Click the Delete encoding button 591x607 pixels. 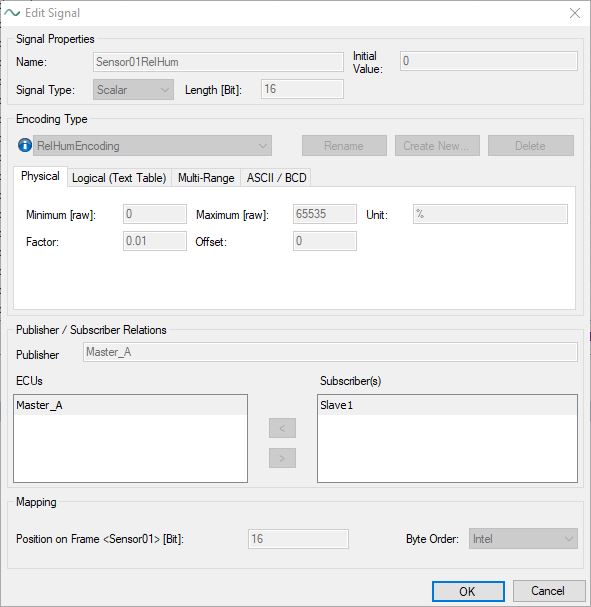(531, 146)
